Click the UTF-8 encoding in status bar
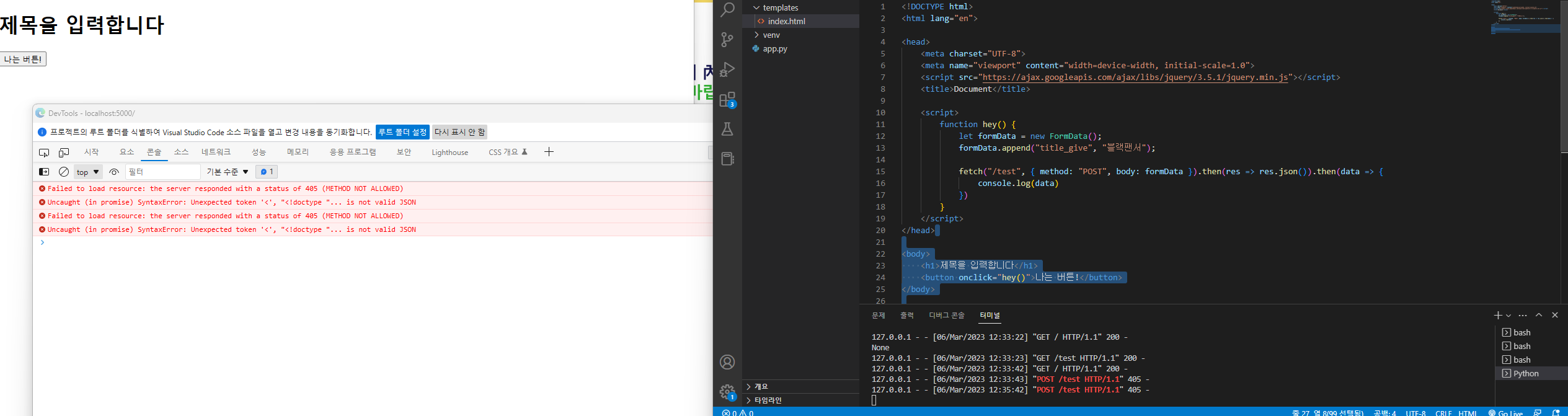The width and height of the screenshot is (1568, 416). [x=1415, y=412]
